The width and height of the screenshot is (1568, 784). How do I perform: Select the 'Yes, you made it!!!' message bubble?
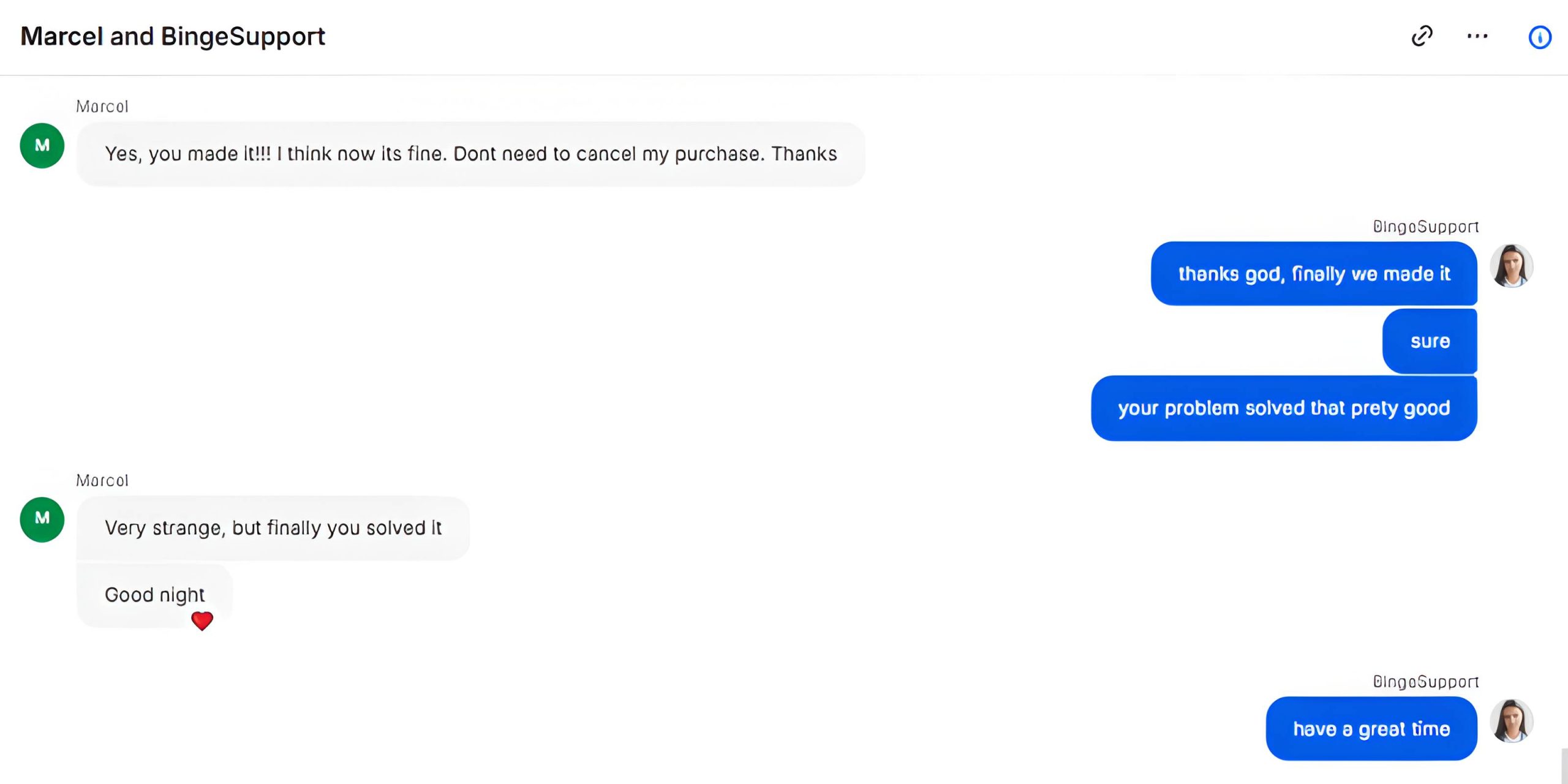tap(470, 154)
